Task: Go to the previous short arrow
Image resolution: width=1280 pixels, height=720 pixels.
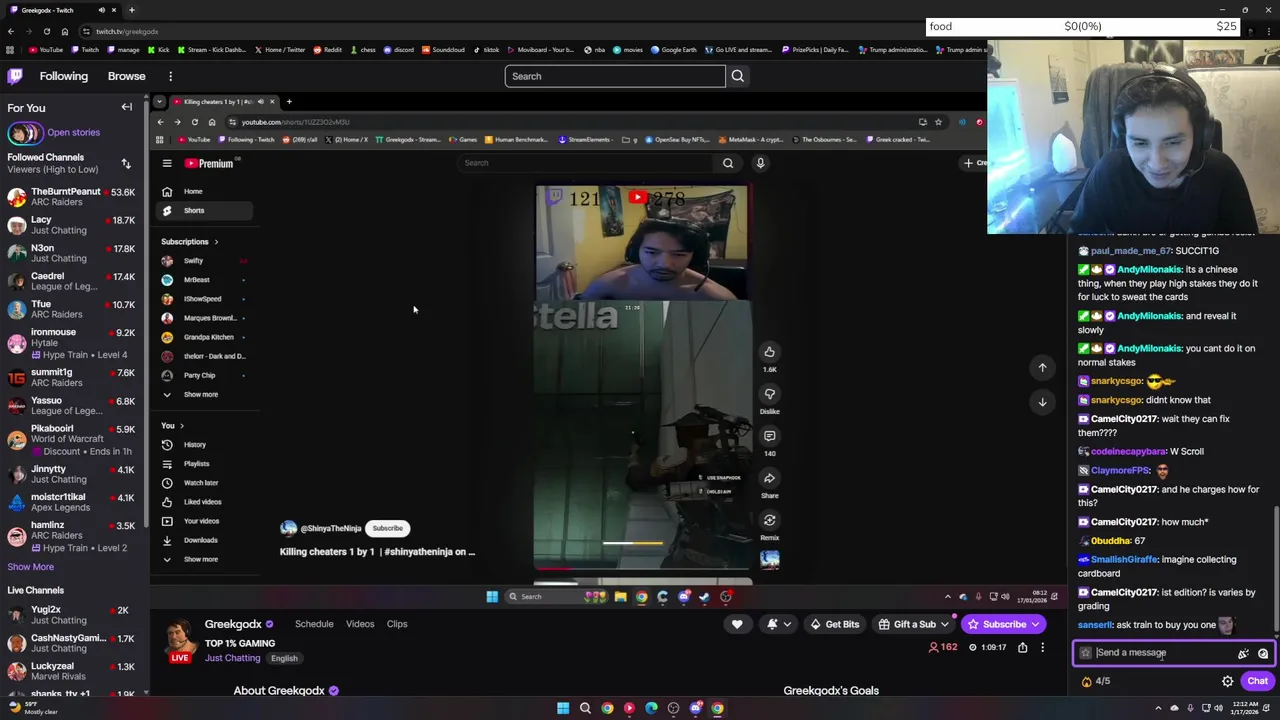Action: coord(1042,368)
